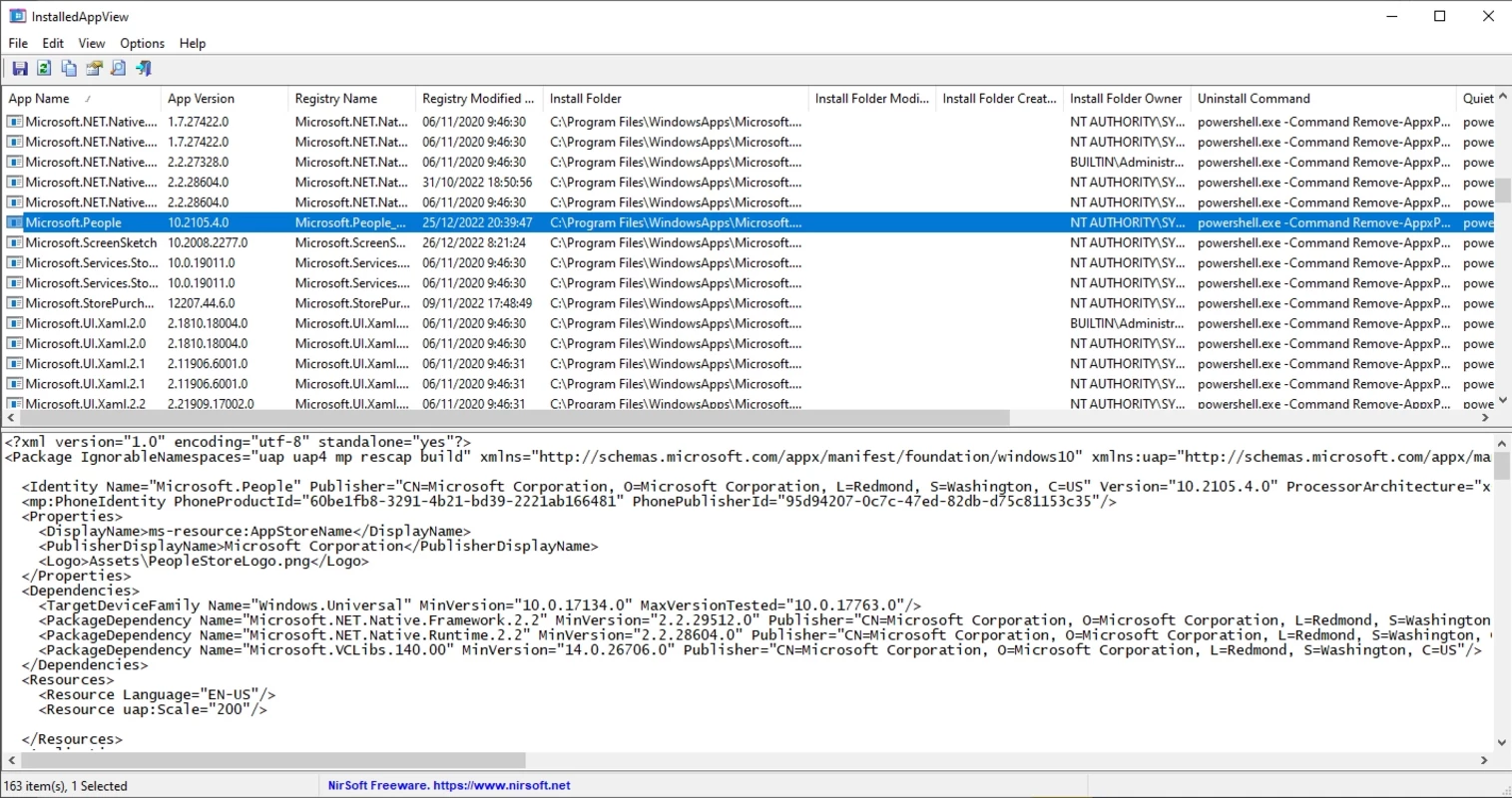Click the XML pane's horizontal scrollbar thumb

pyautogui.click(x=272, y=760)
